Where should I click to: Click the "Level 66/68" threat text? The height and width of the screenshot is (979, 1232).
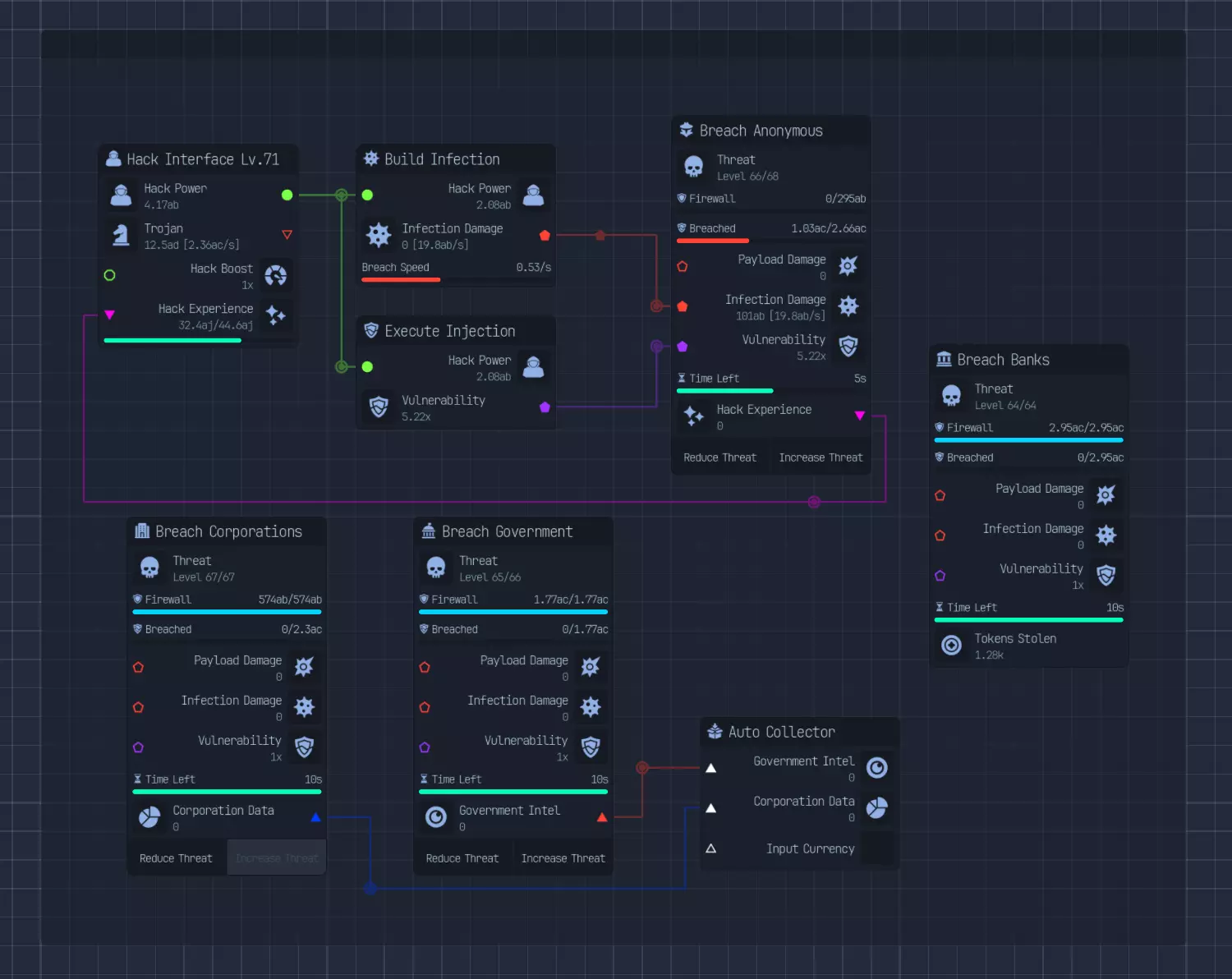click(x=747, y=177)
